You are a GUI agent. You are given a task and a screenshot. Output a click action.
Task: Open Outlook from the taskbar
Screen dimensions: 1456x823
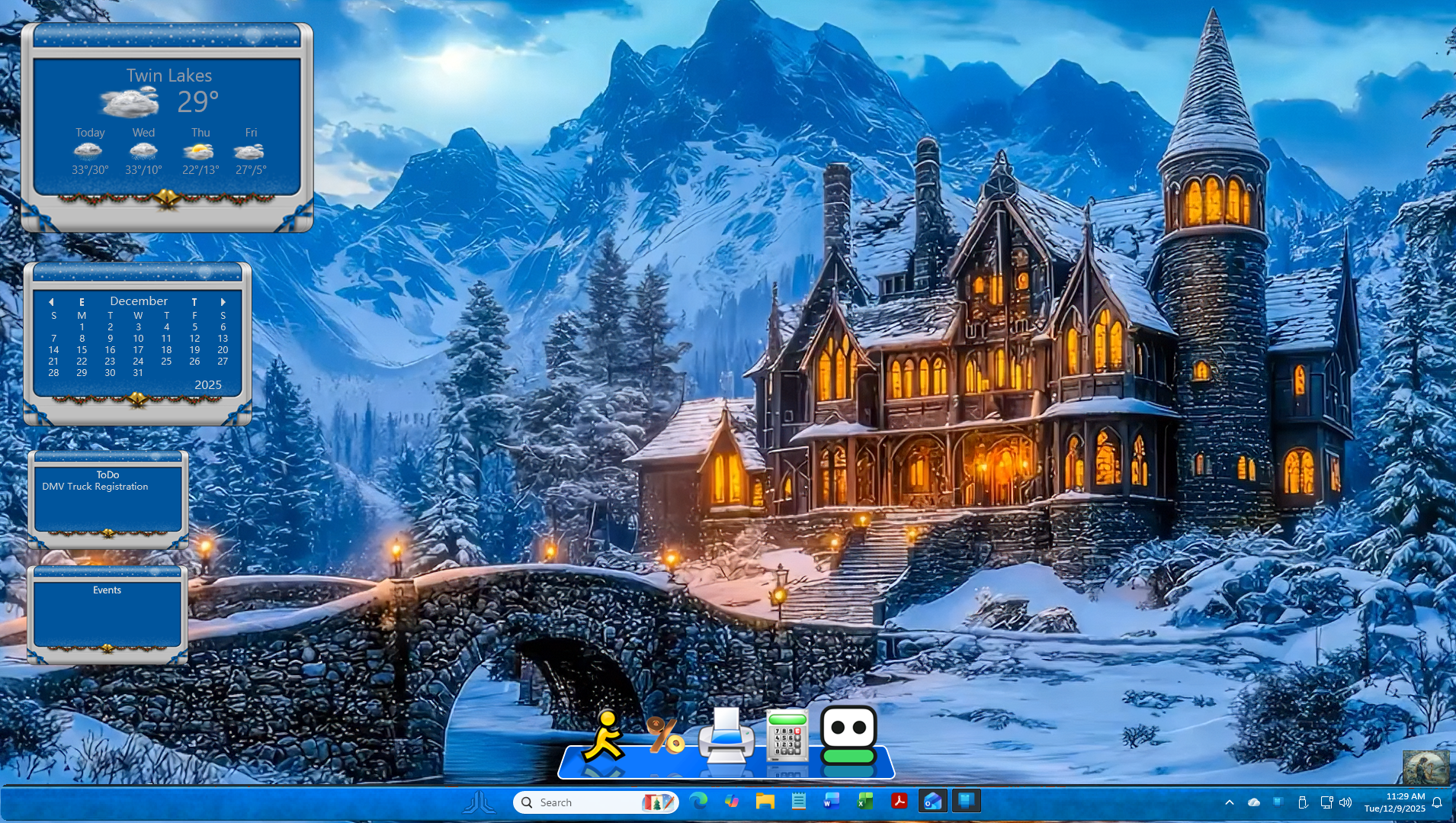(x=932, y=802)
